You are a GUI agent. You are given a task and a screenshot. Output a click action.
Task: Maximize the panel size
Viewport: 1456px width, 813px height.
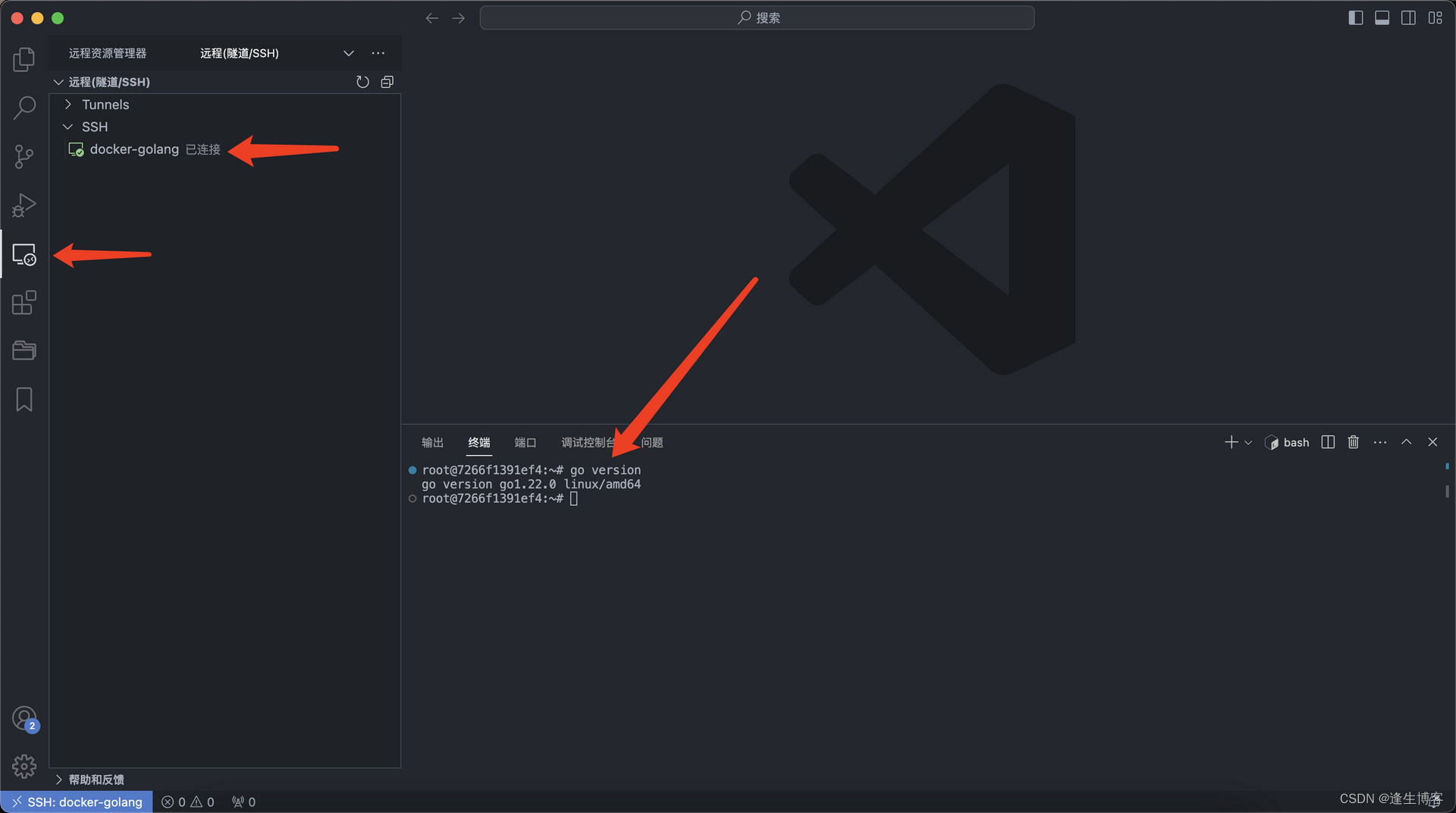1406,442
